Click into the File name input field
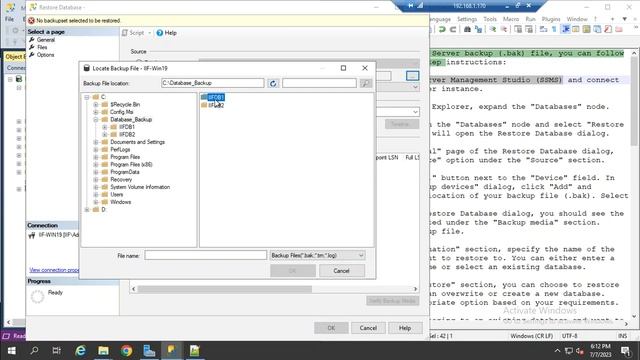This screenshot has width=640, height=360. tap(205, 256)
